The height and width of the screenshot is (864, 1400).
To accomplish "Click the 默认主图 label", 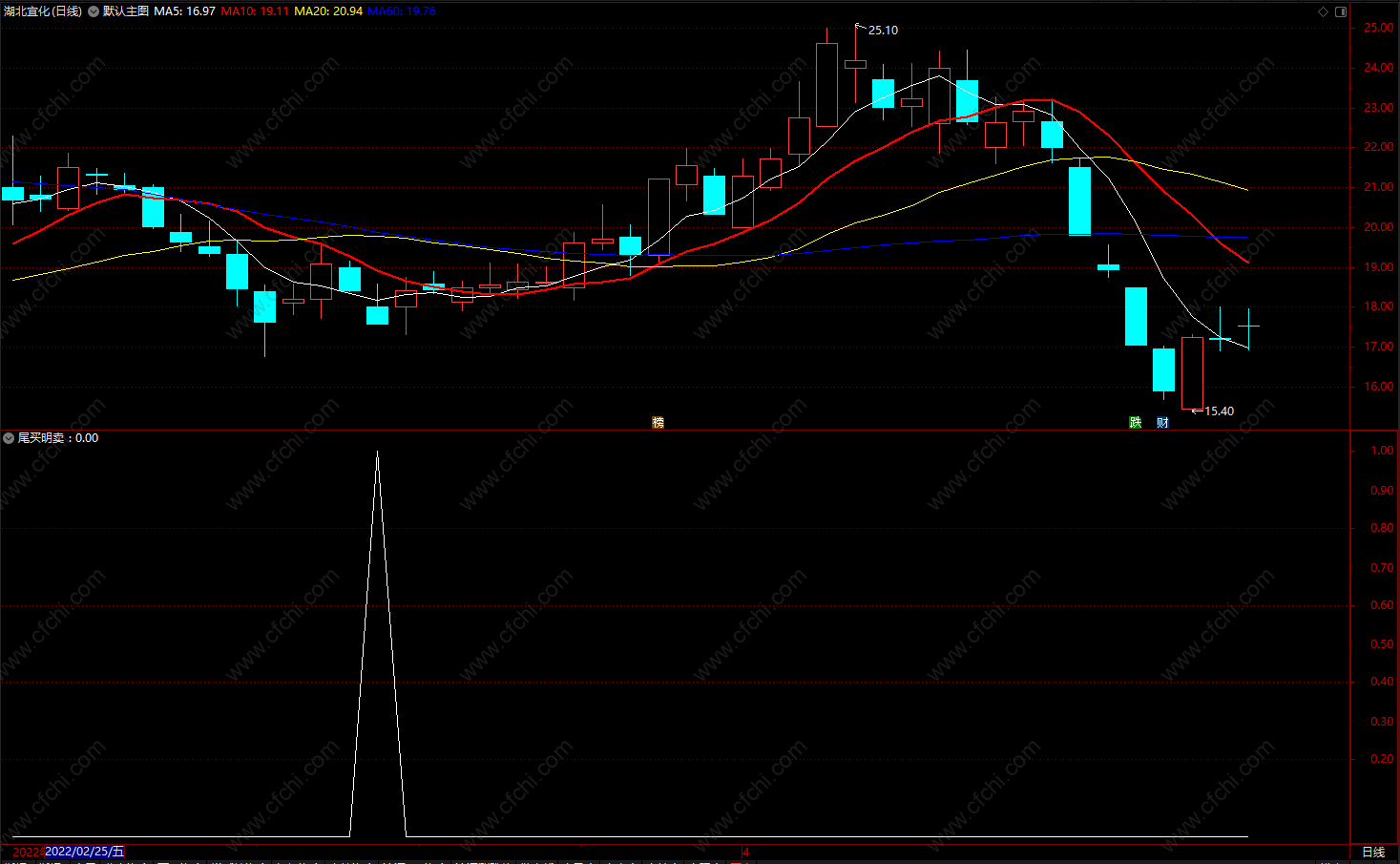I will pos(126,11).
